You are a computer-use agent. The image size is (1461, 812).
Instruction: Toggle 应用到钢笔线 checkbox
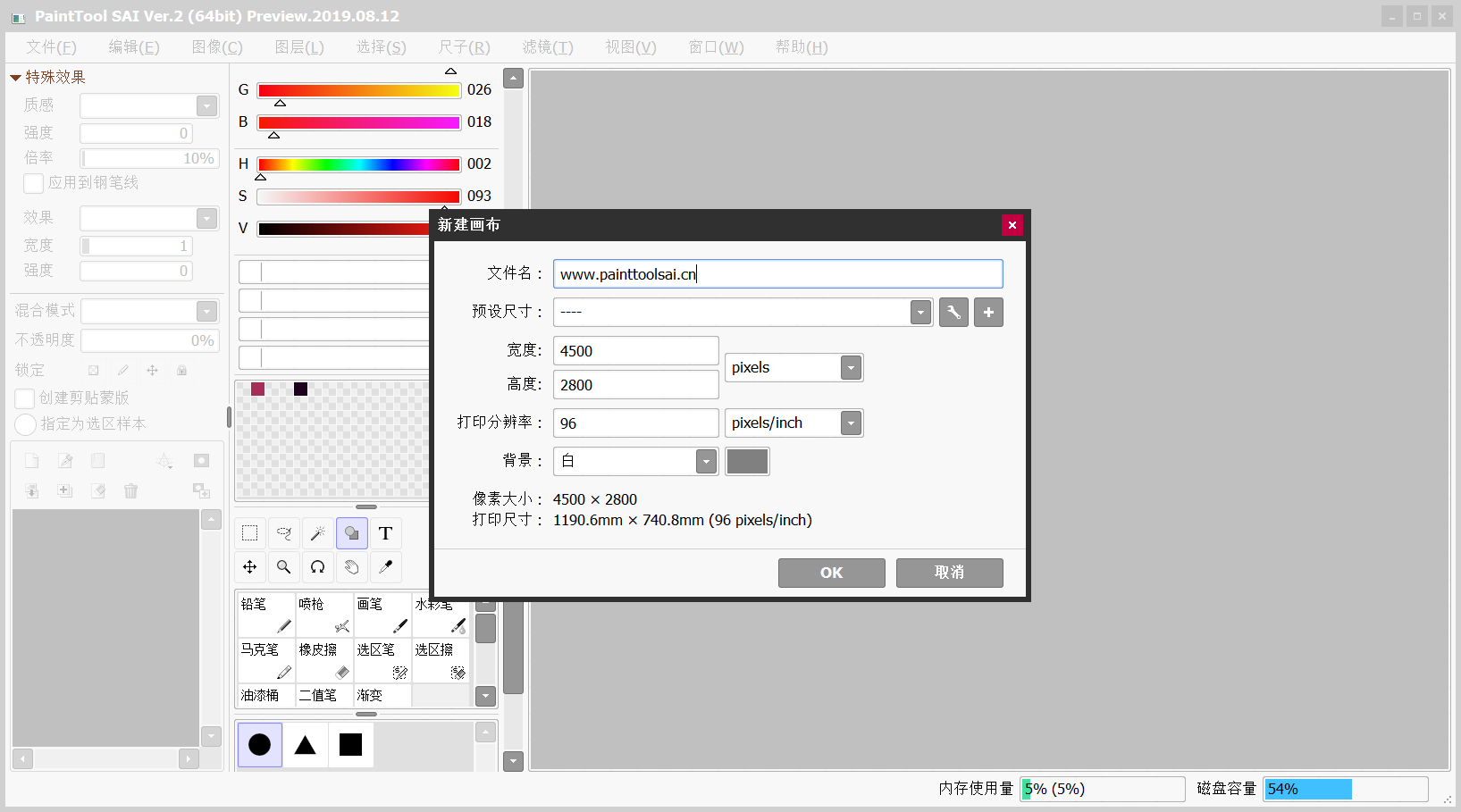[x=34, y=183]
